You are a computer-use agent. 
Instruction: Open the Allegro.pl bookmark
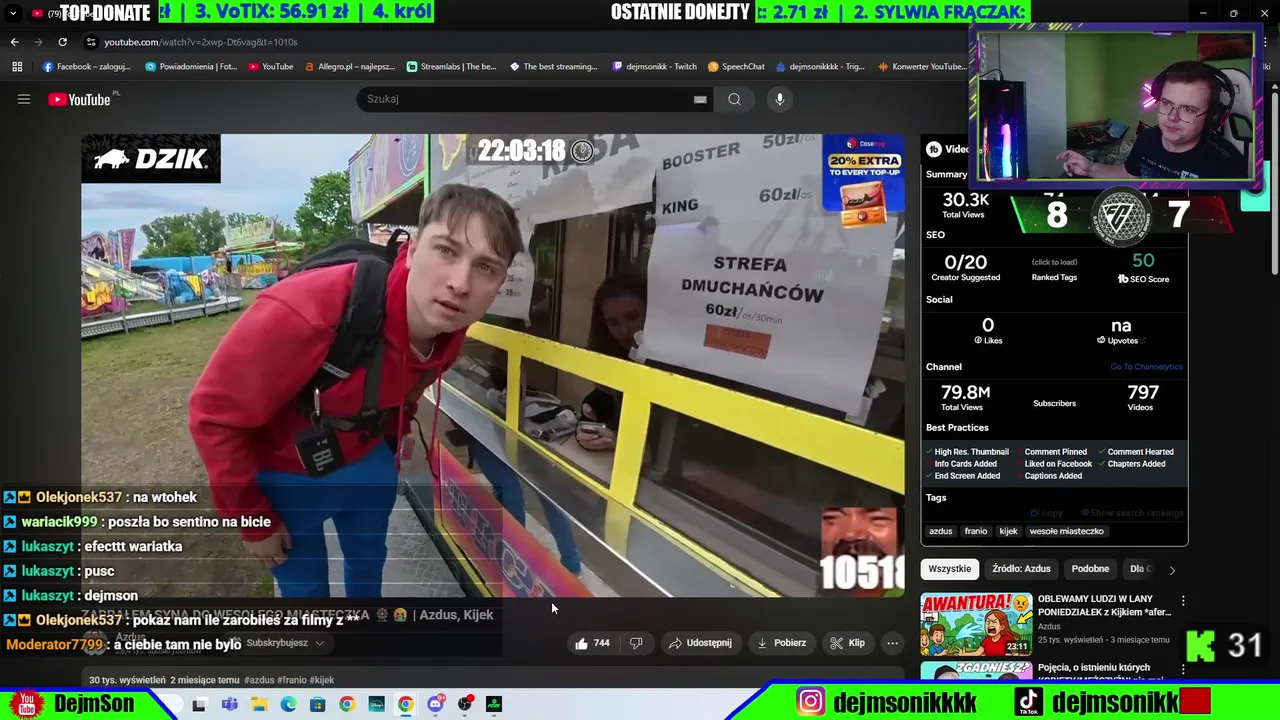[x=350, y=67]
